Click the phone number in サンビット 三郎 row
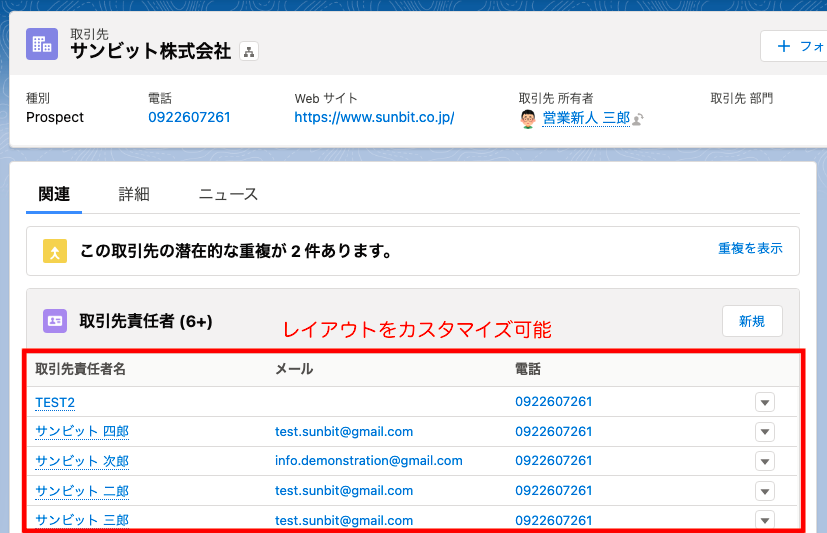Screen dimensions: 827x533 [554, 520]
